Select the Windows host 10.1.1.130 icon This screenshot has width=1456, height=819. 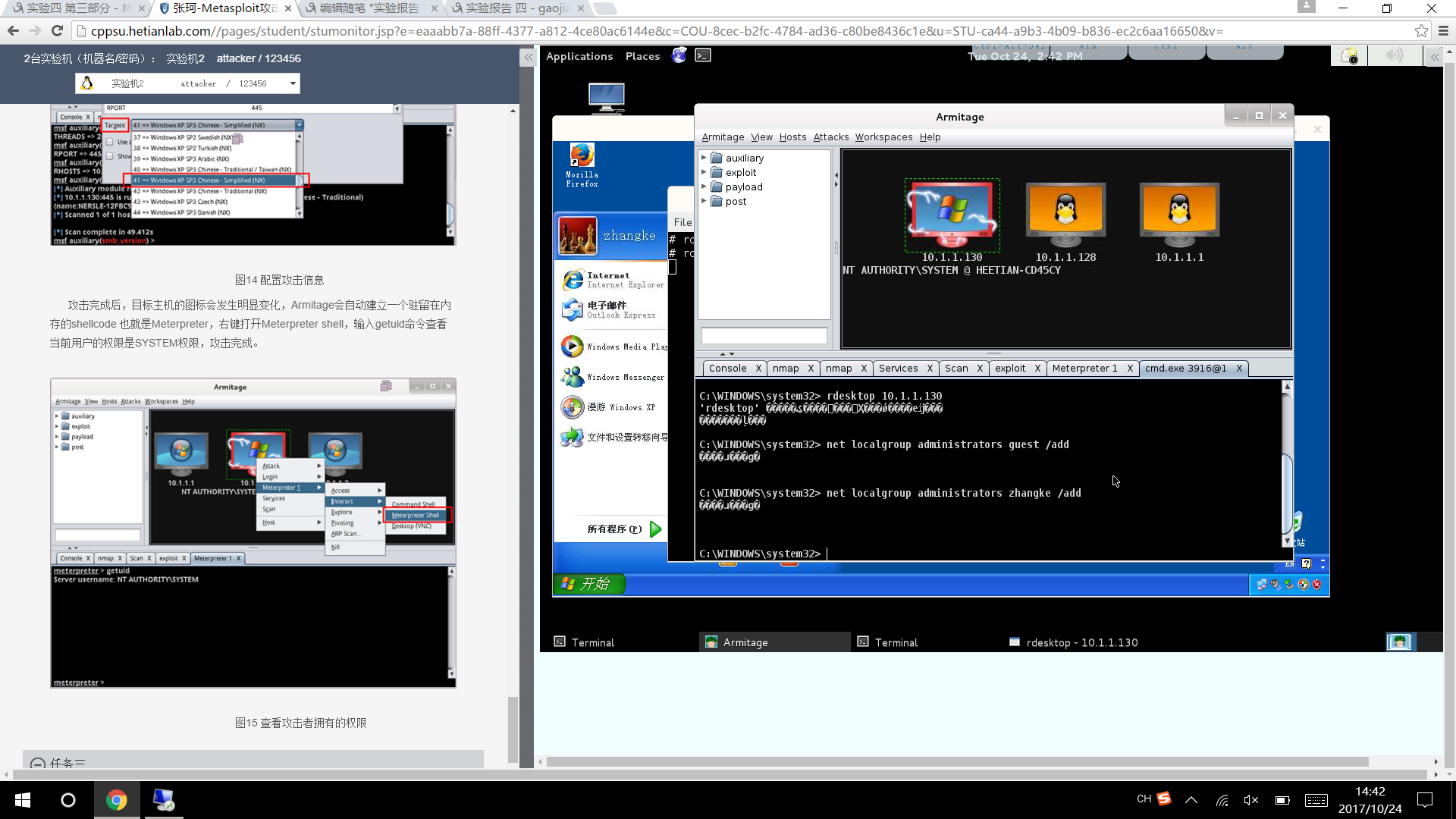tap(952, 215)
